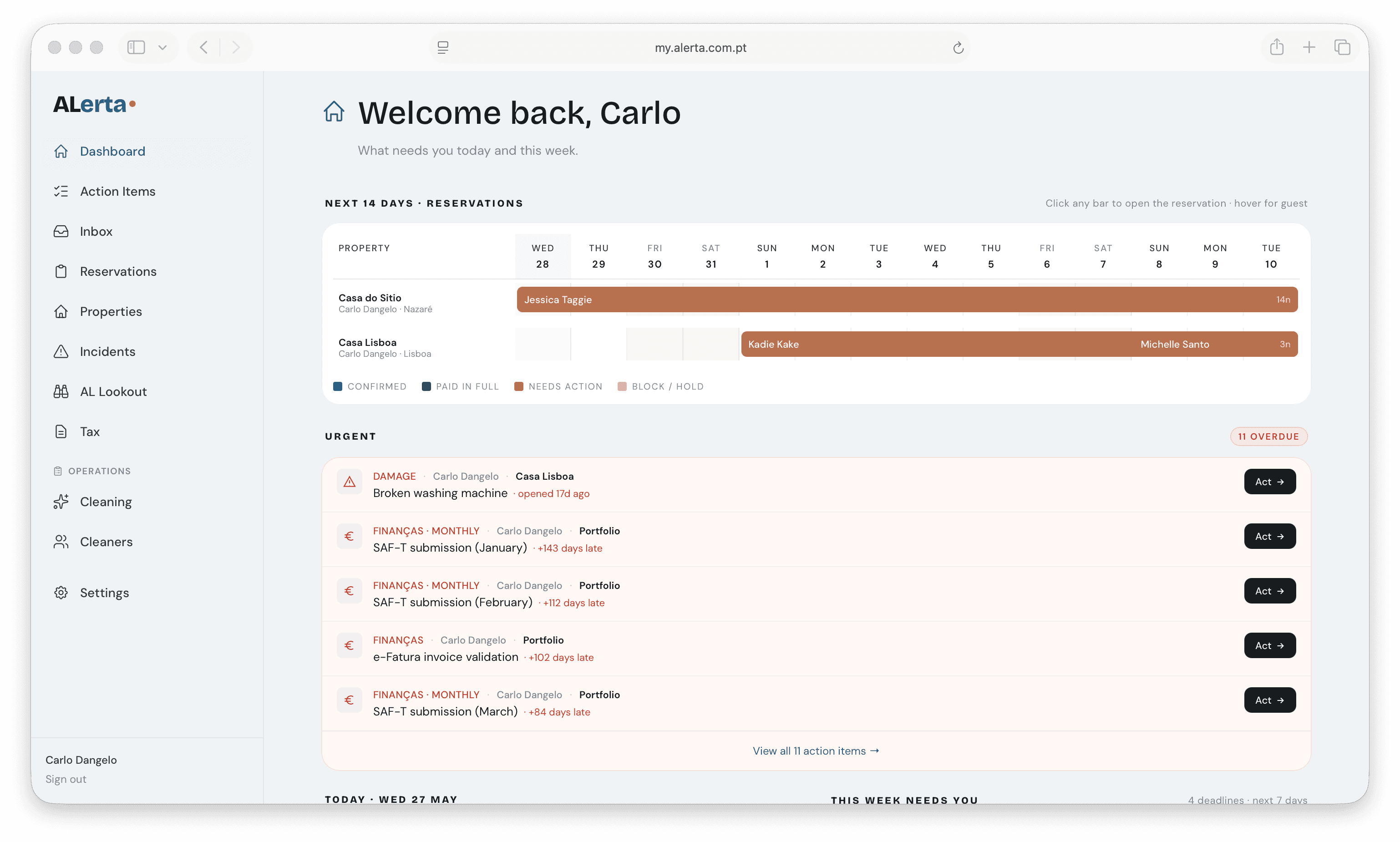Click the Incidents warning triangle icon
Screen dimensions: 1400x842
(x=61, y=352)
